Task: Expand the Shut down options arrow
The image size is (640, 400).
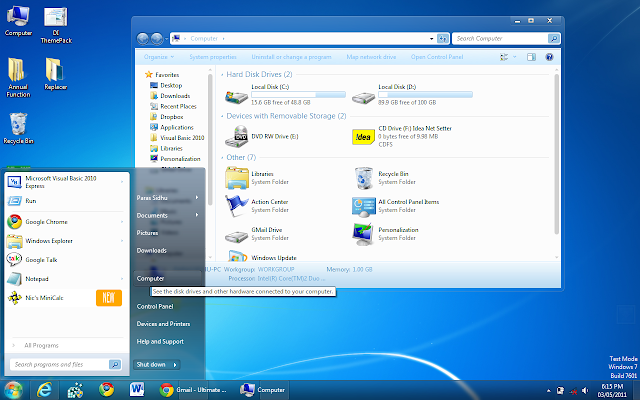Action: 175,365
